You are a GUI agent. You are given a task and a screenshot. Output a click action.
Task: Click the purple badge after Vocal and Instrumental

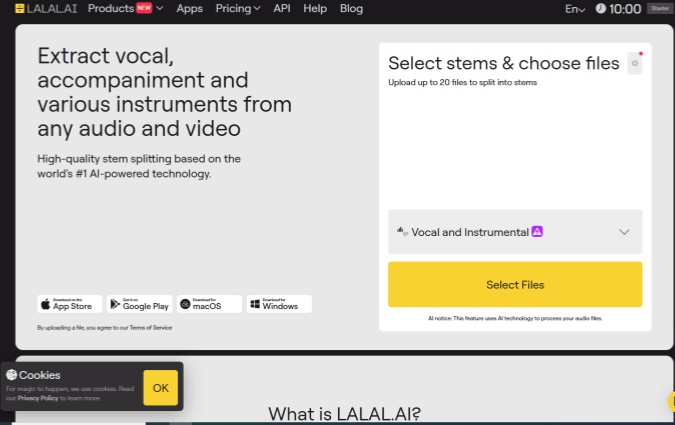pos(537,232)
